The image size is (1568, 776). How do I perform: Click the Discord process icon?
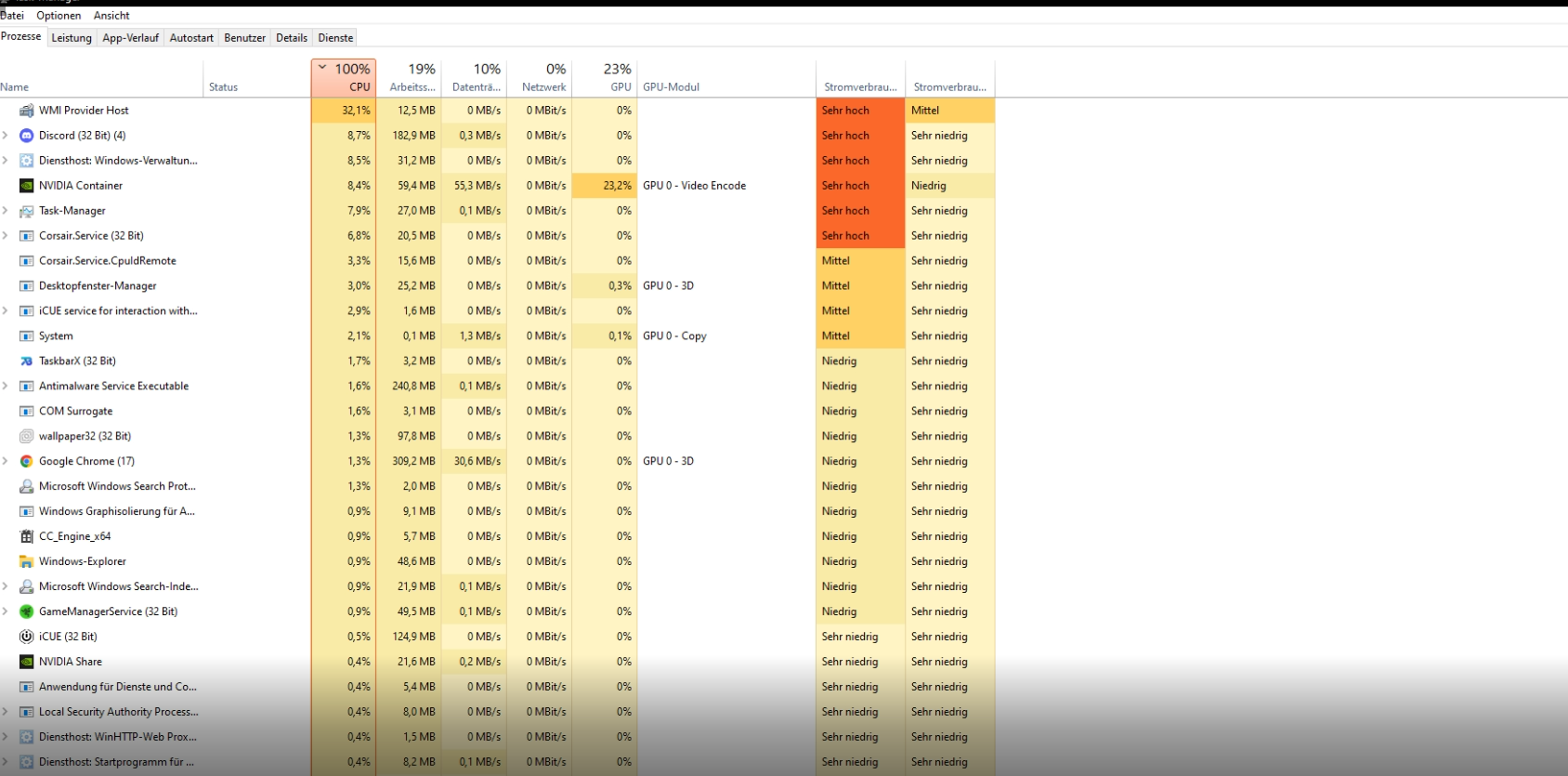27,136
